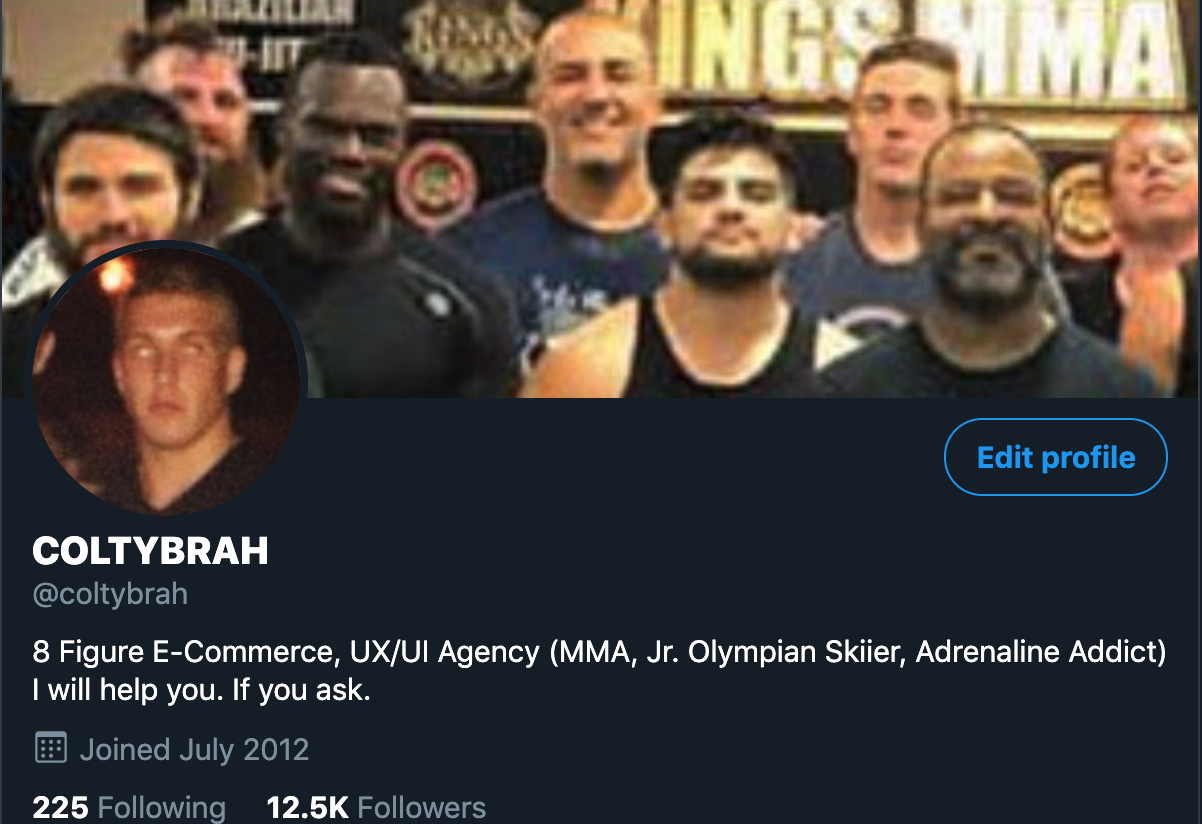The height and width of the screenshot is (824, 1202).
Task: Click the 12.5K follower count number
Action: [308, 807]
